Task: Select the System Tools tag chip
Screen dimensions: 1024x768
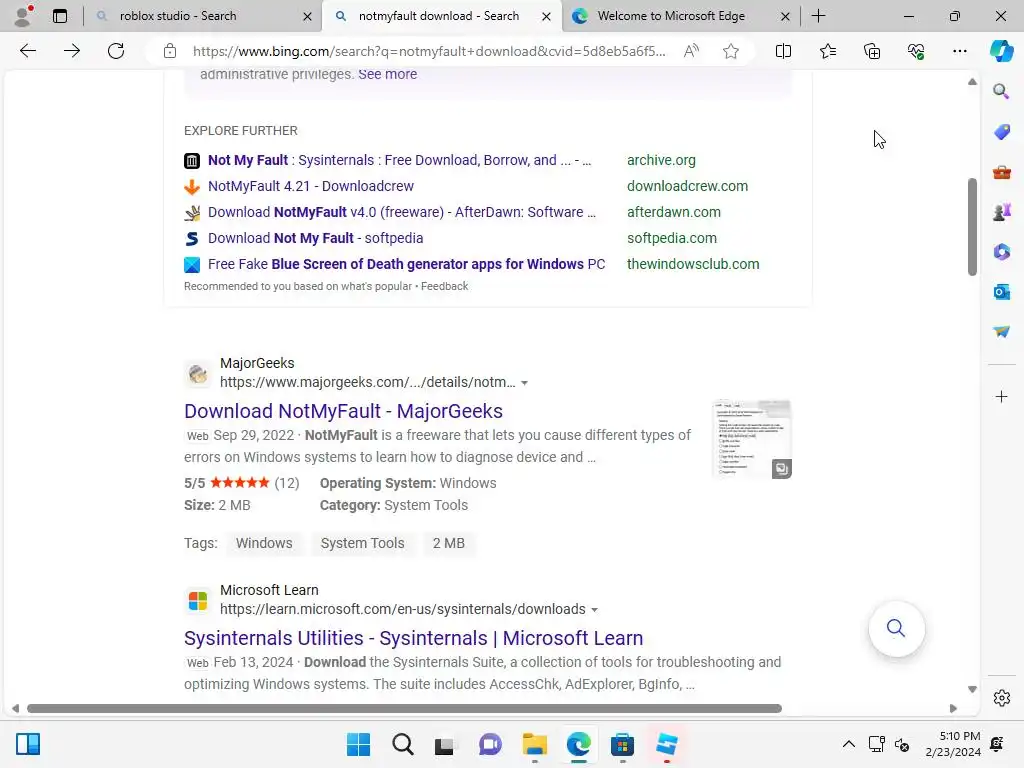Action: pos(362,543)
